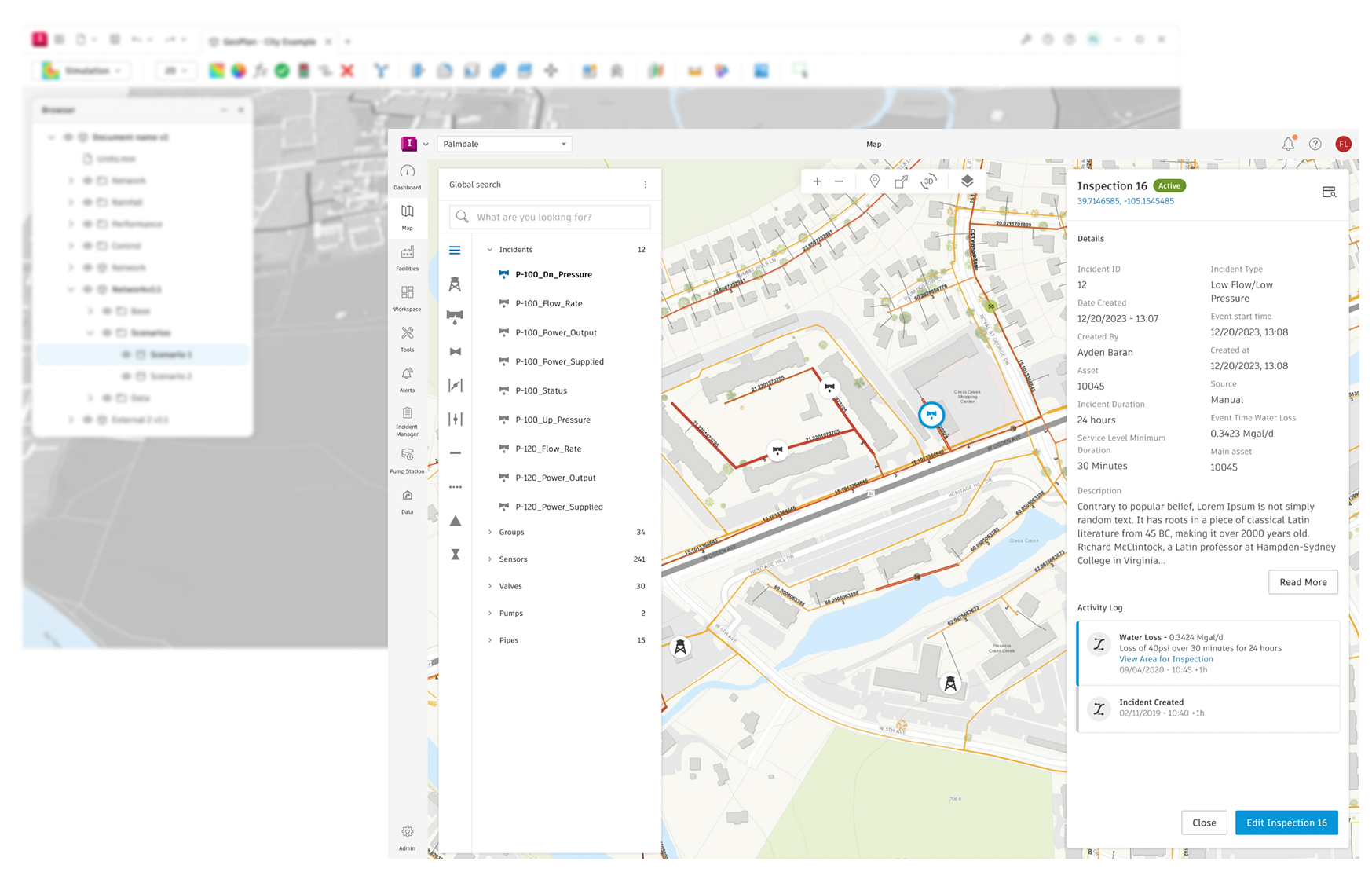Click Edit Inspection 16
This screenshot has height=872, width=1372.
(1286, 823)
